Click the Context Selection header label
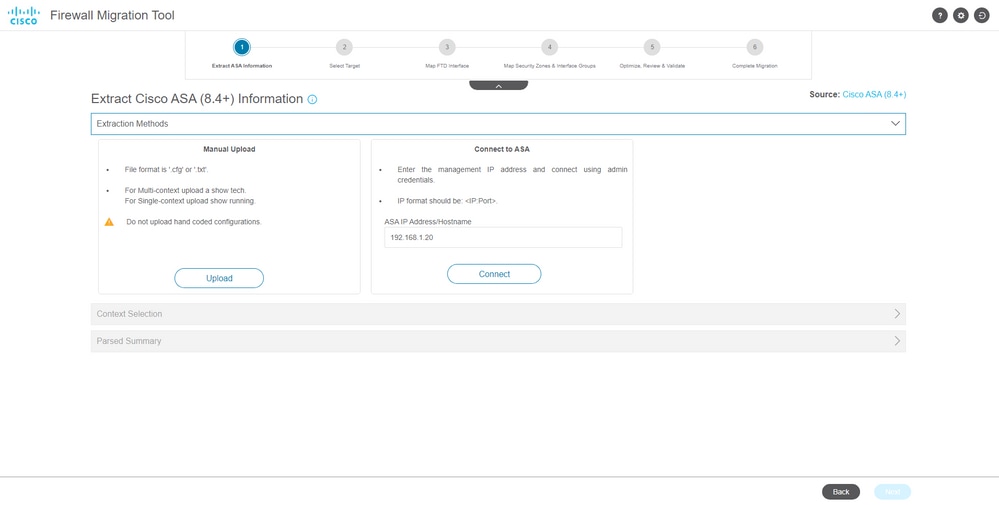 (129, 314)
